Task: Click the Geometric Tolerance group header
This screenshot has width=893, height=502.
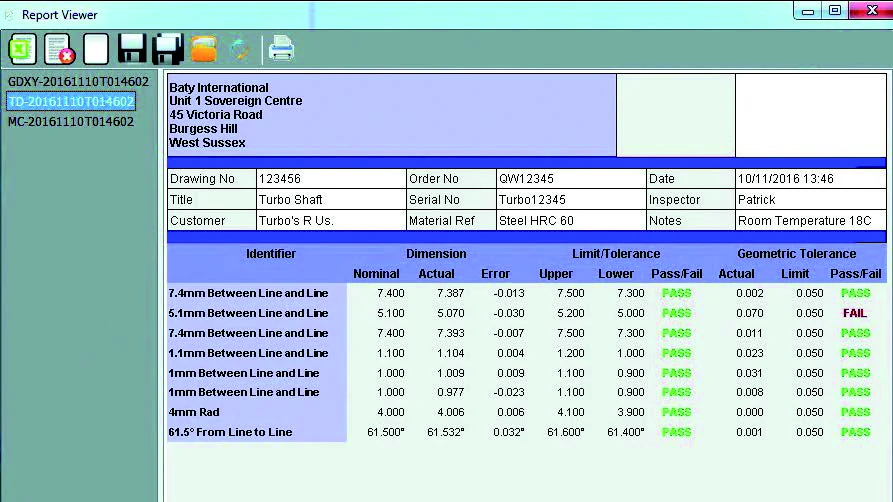Action: [x=796, y=254]
